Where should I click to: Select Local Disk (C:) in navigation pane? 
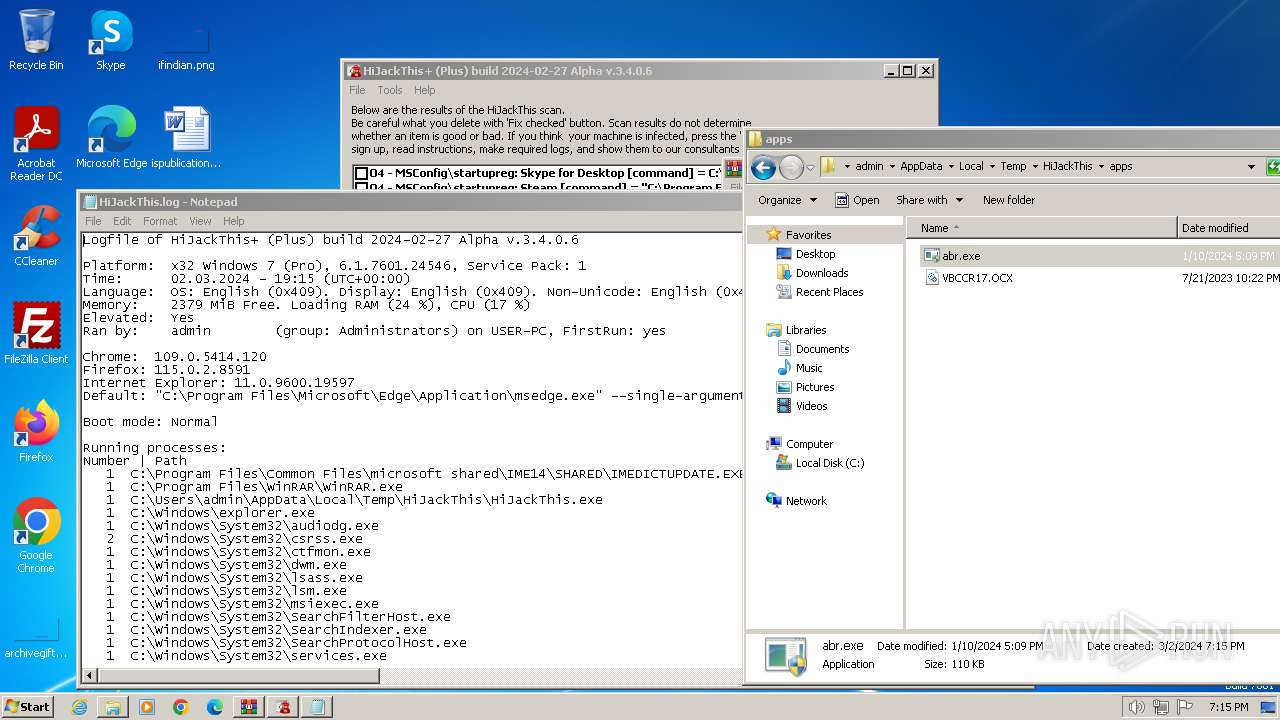[829, 463]
